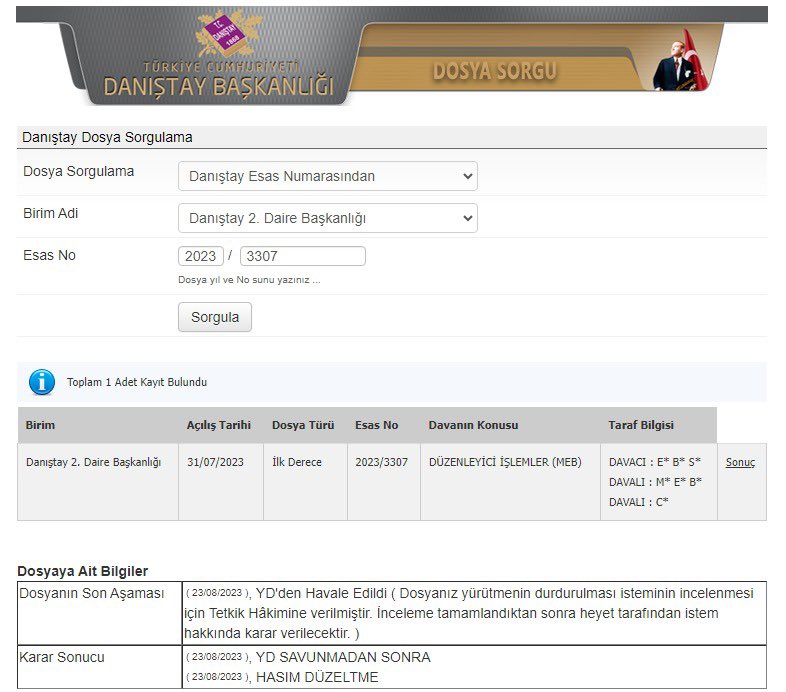Screen dimensions: 786x692
Task: Click the DAVALI : M* E* B* party text
Action: coord(655,482)
